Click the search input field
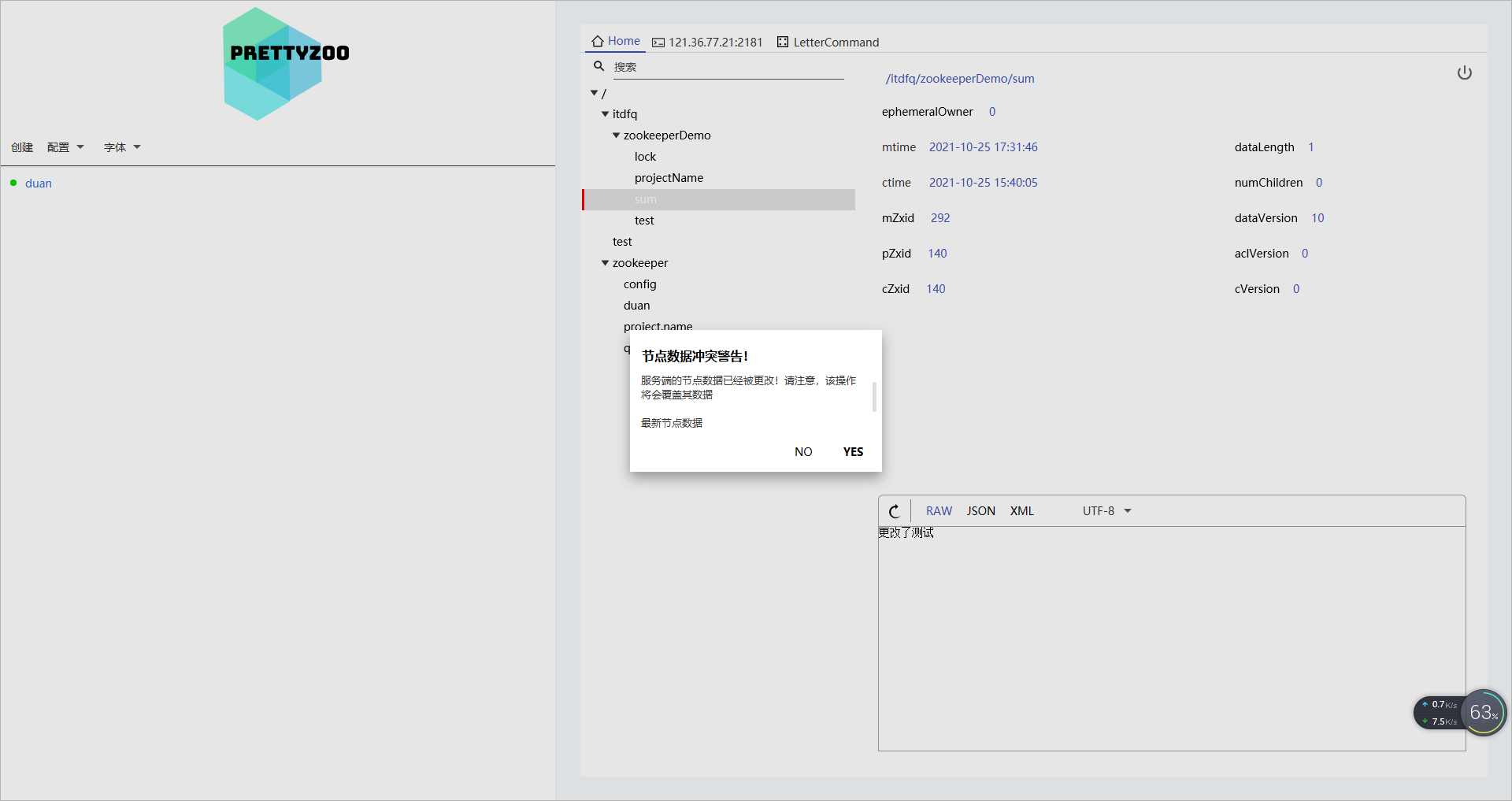The image size is (1512, 801). 728,67
